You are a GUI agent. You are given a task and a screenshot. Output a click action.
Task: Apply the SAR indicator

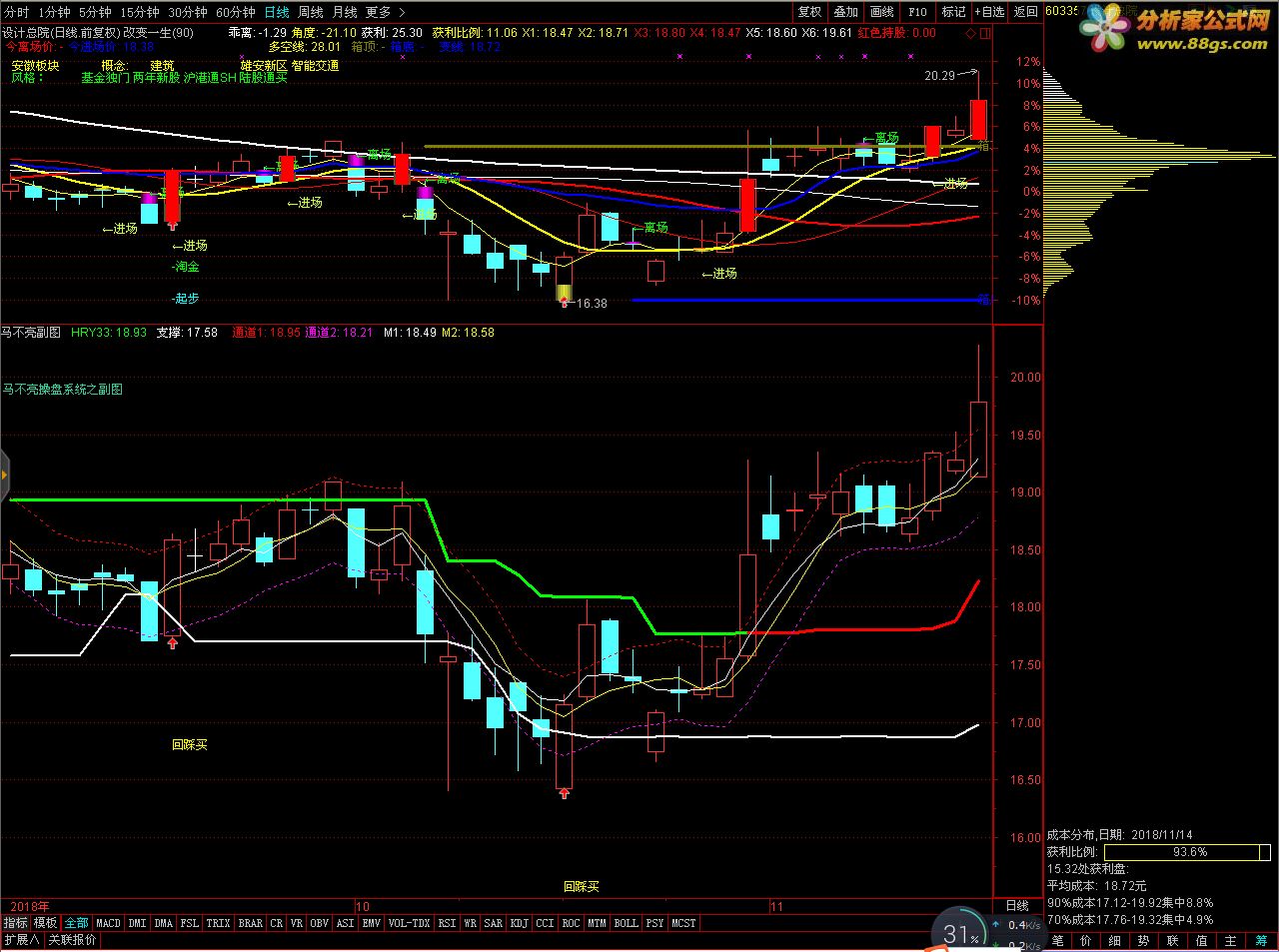tap(494, 923)
